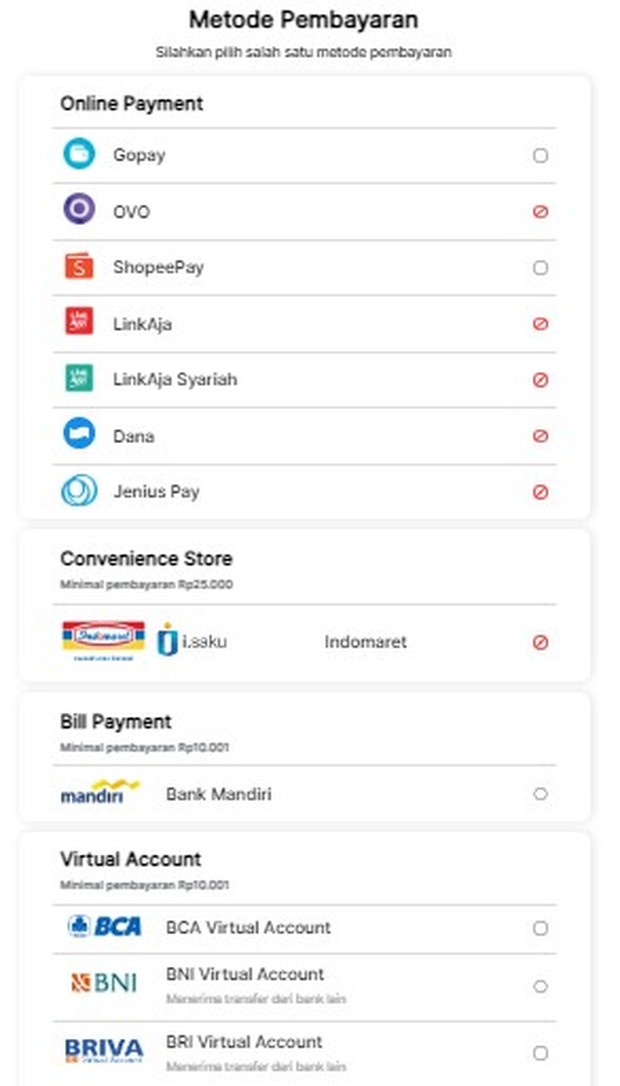Click the ShopeePay icon
Image resolution: width=620 pixels, height=1086 pixels.
[x=78, y=267]
